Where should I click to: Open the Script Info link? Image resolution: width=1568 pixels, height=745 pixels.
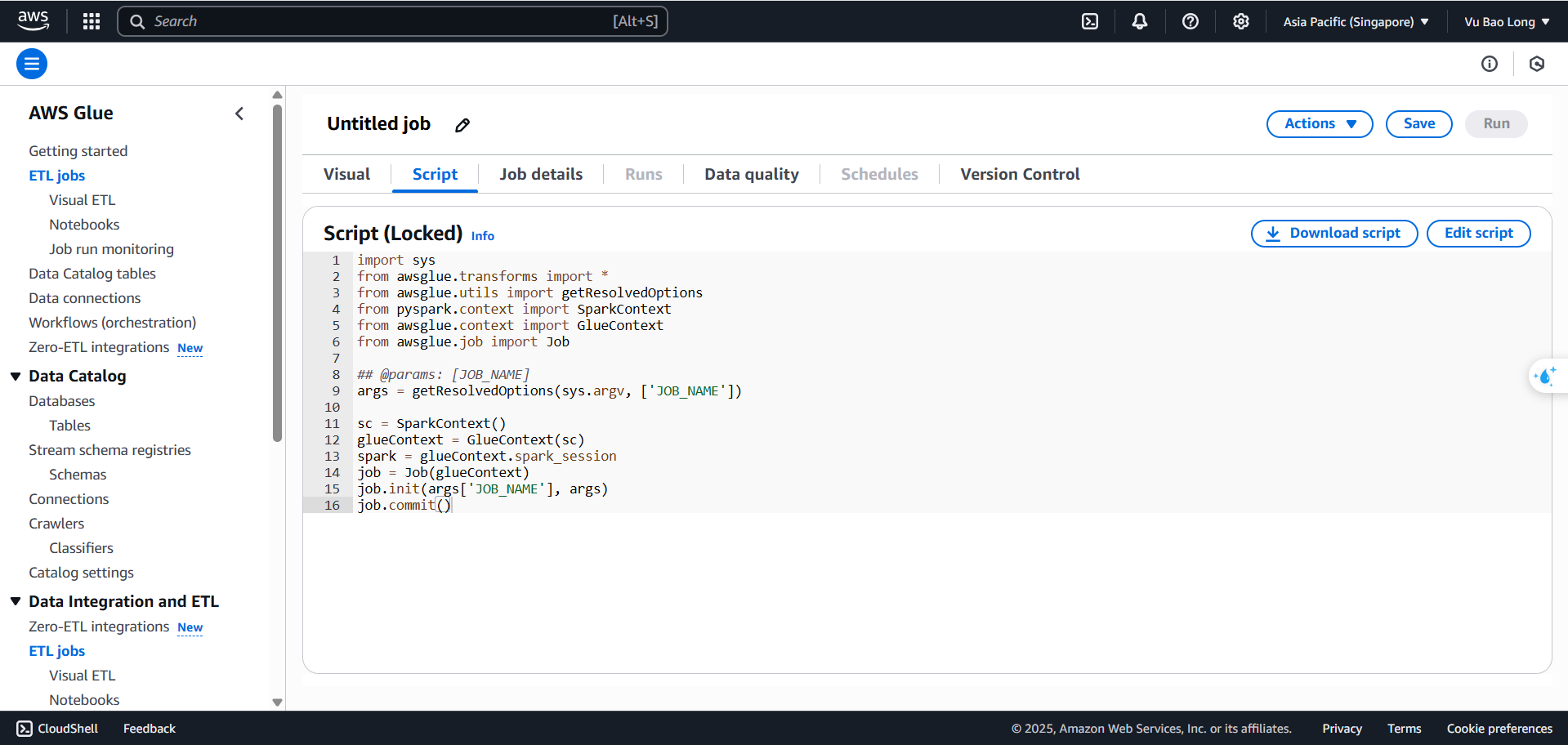pos(482,236)
